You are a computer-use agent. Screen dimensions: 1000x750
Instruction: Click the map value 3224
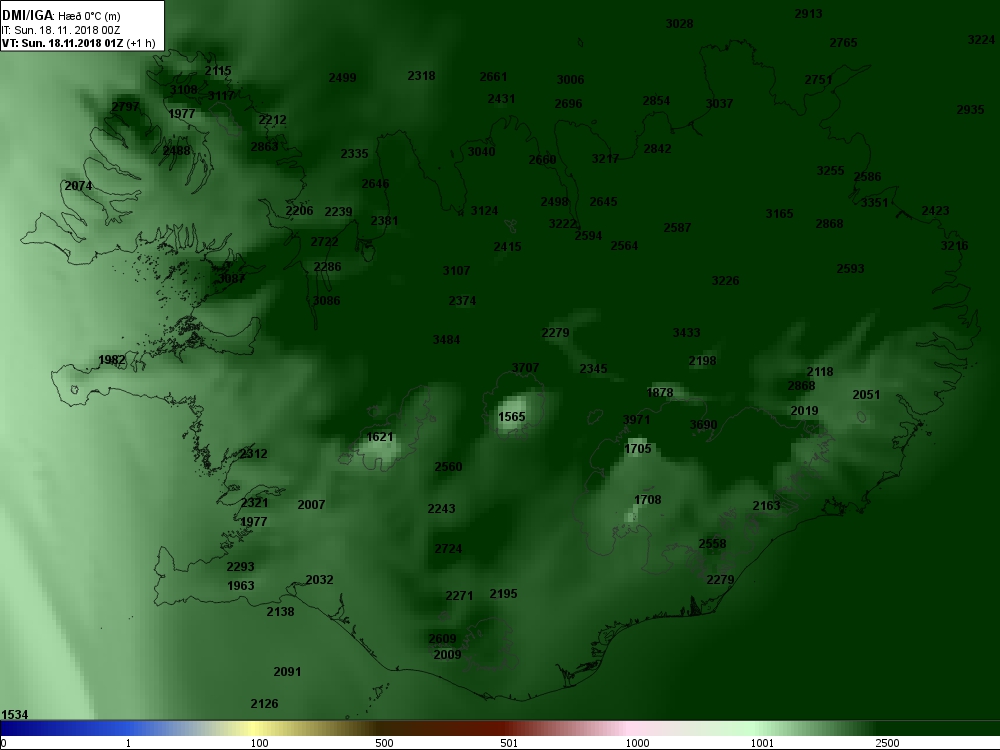[982, 40]
